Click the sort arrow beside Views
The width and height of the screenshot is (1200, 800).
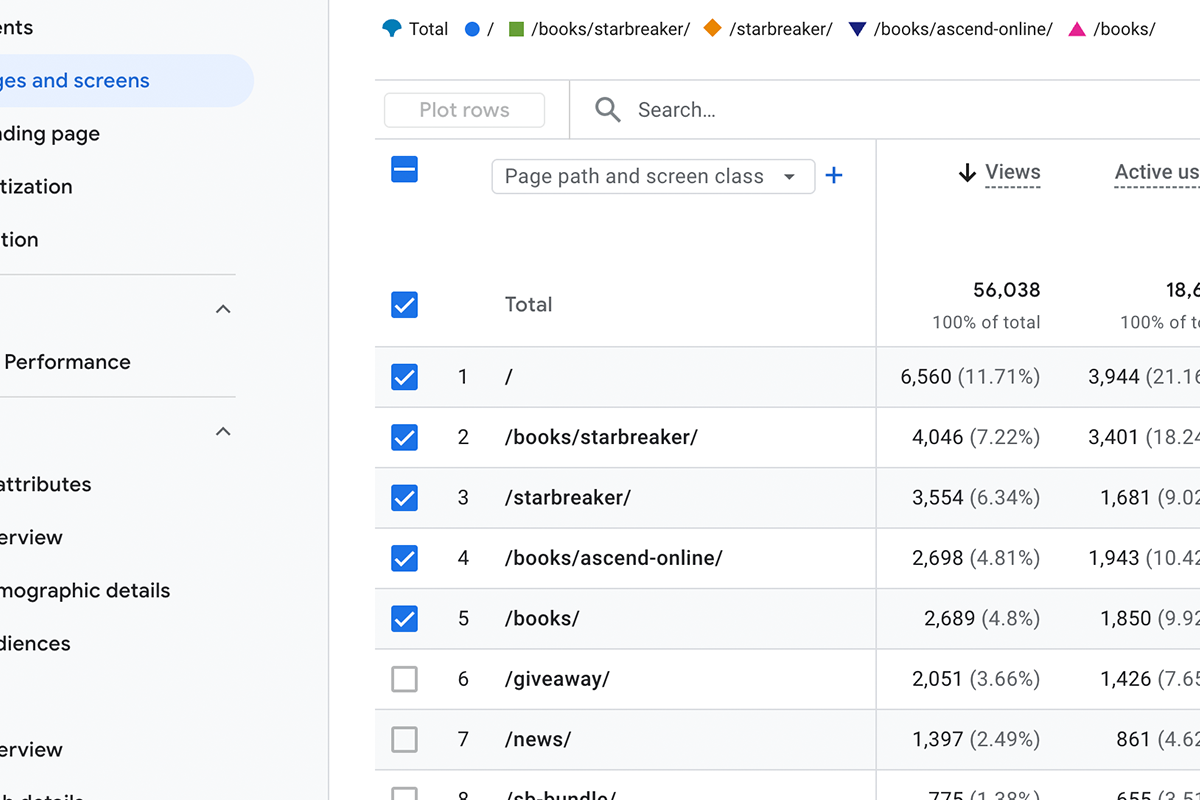967,173
